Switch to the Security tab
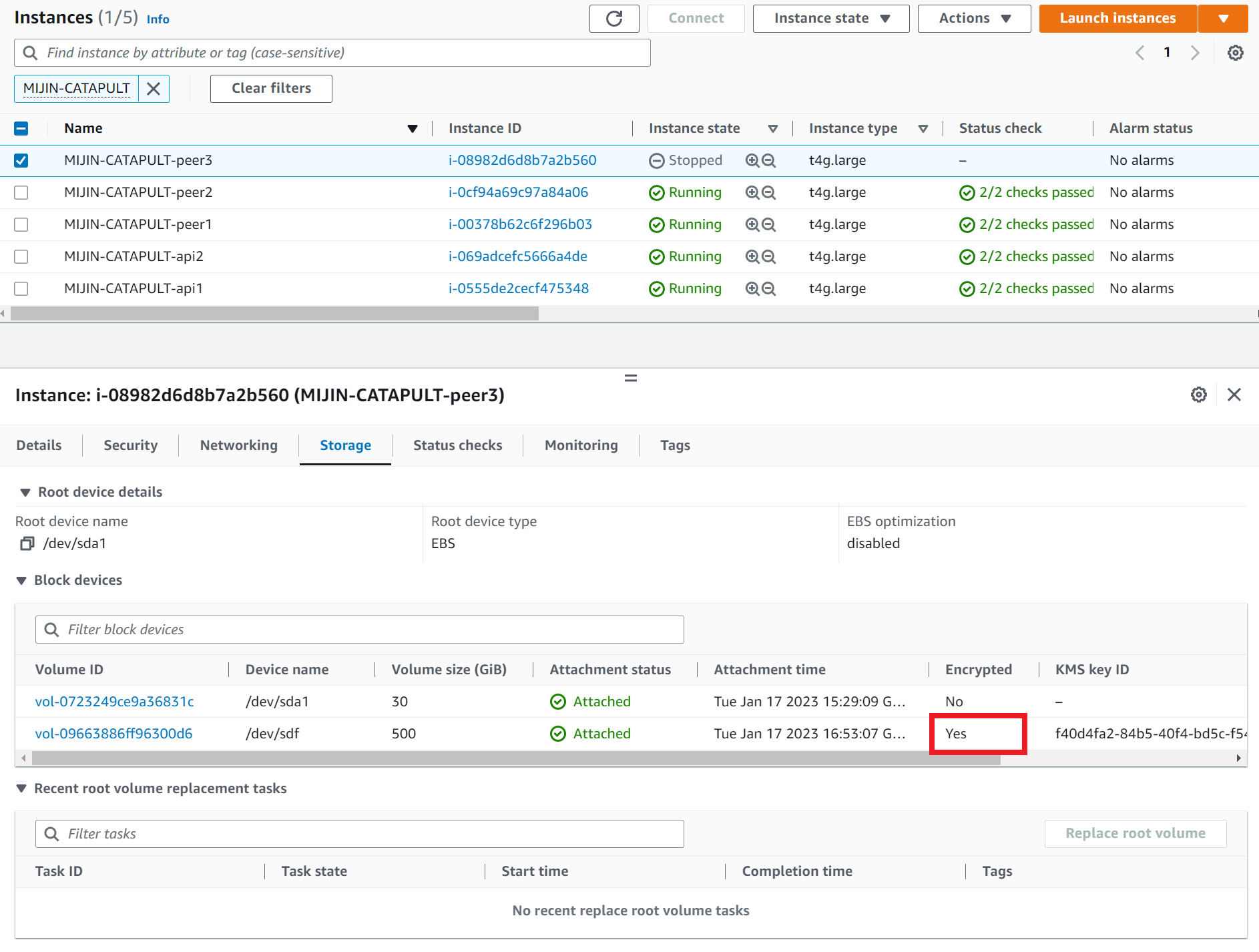The image size is (1259, 952). 131,445
